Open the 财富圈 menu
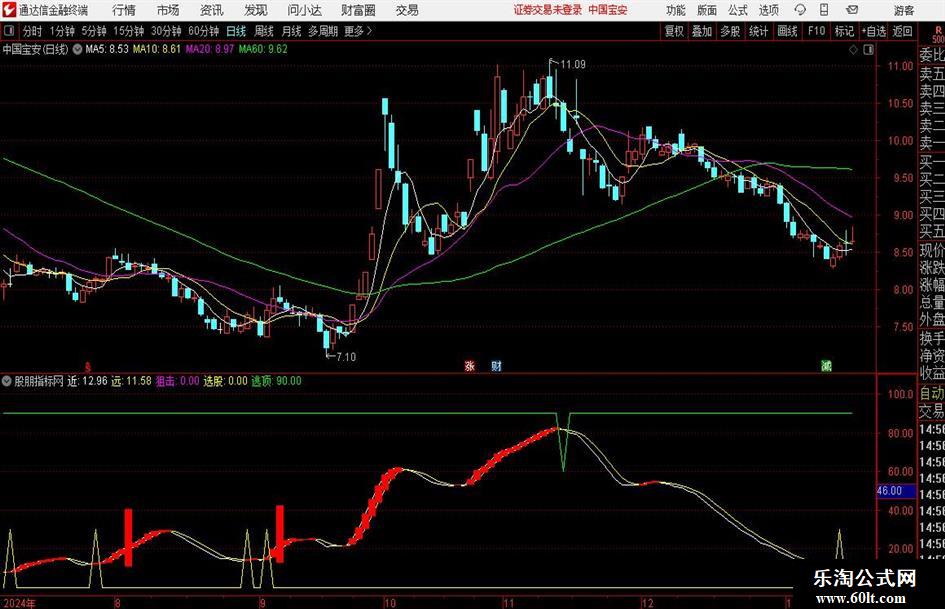 click(x=358, y=10)
